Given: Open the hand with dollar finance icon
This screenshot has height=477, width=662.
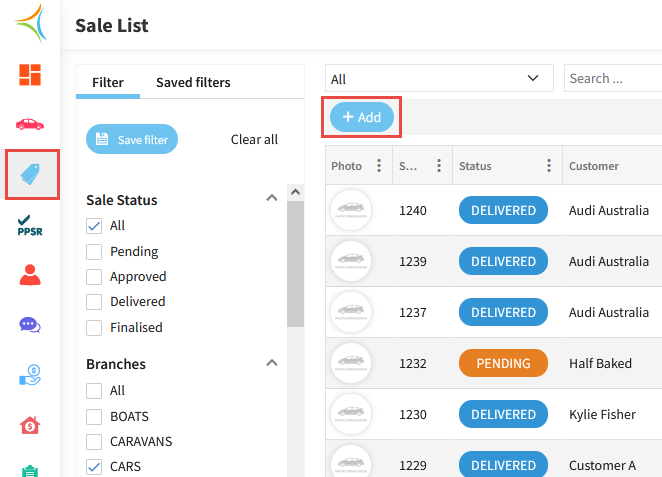Looking at the screenshot, I should (30, 376).
